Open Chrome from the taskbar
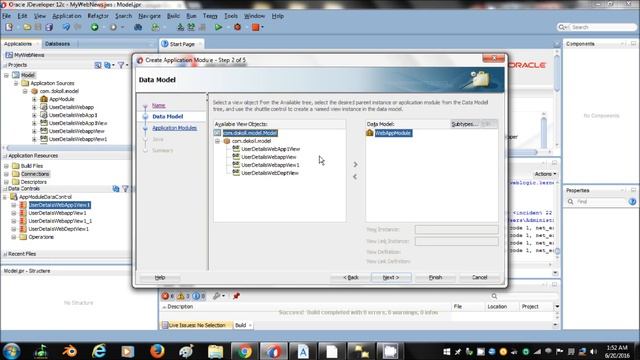The image size is (640, 360). pos(244,351)
